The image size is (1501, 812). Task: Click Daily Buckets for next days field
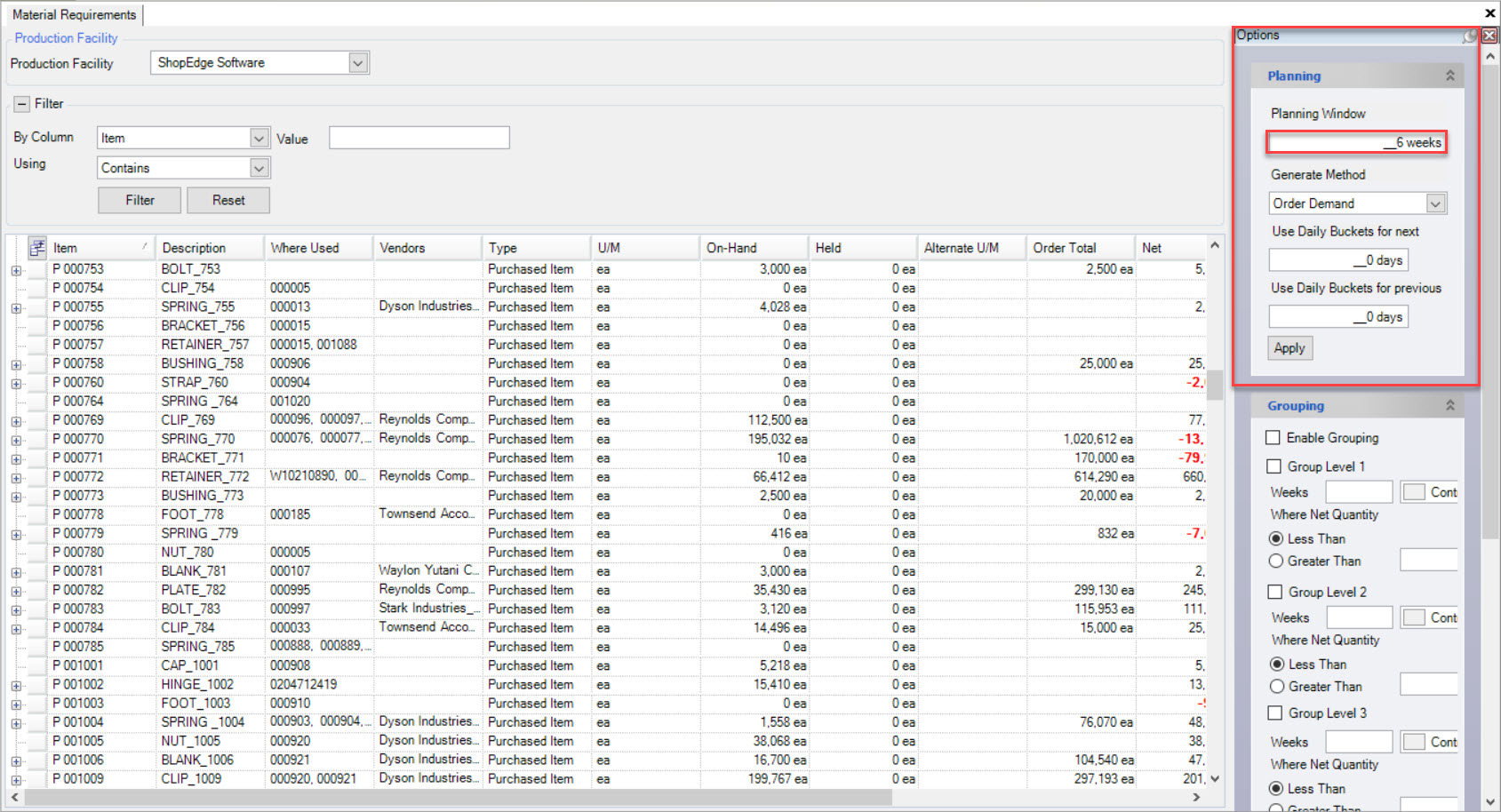(1338, 260)
